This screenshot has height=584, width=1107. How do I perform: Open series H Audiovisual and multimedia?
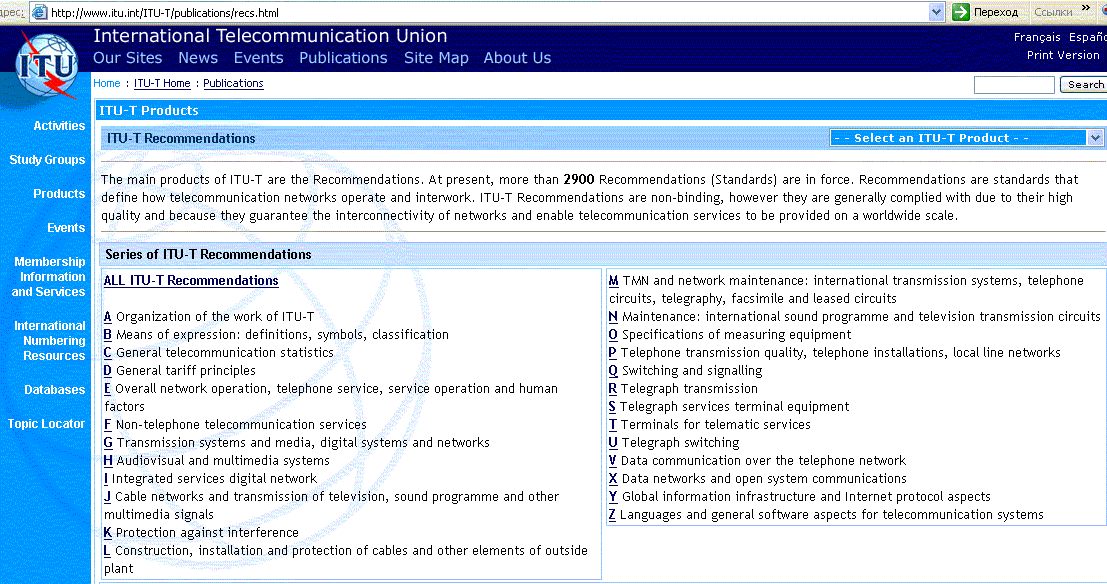coord(108,460)
